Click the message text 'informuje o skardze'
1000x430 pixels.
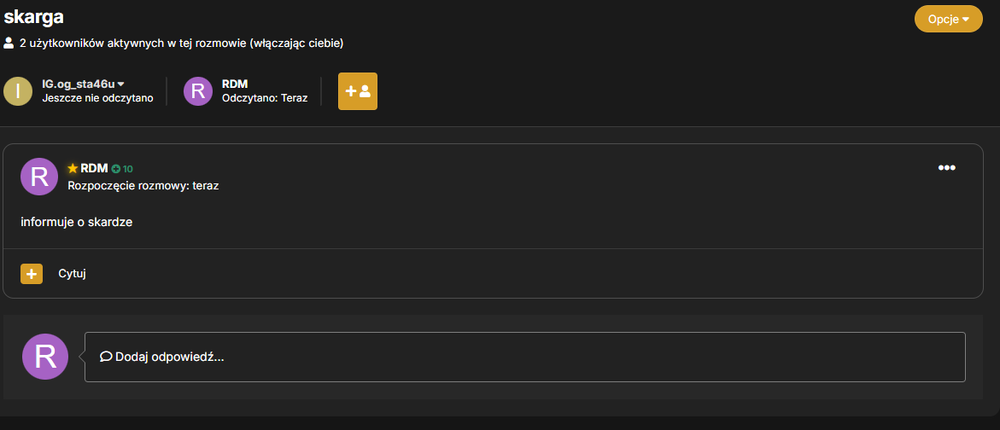[77, 223]
